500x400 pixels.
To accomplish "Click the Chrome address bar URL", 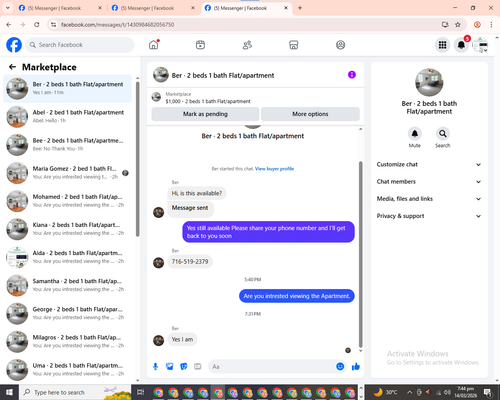I will (x=117, y=25).
